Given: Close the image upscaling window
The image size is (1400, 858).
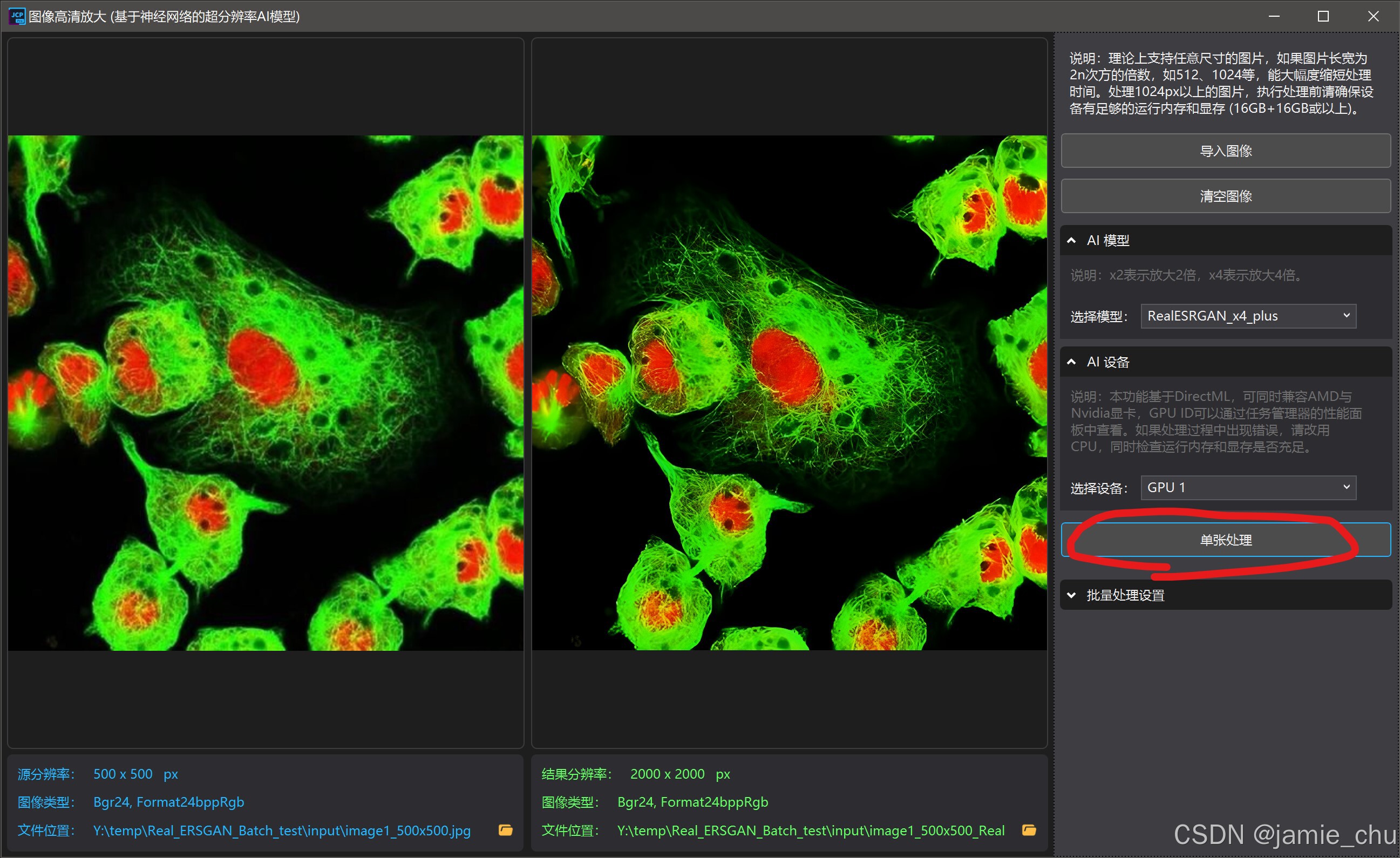Looking at the screenshot, I should [x=1374, y=16].
